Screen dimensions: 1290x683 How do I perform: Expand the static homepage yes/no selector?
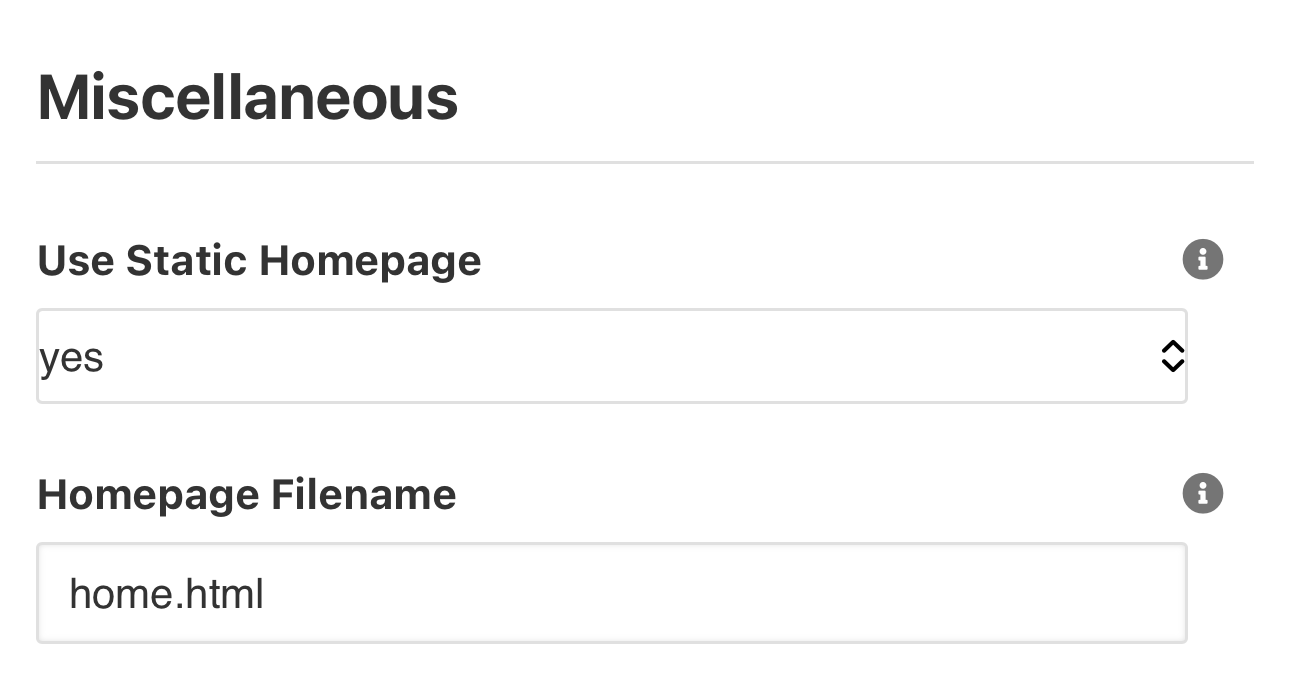[x=611, y=356]
